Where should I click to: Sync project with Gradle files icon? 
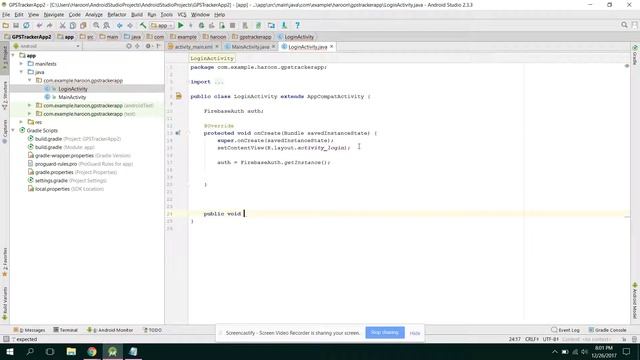point(258,25)
